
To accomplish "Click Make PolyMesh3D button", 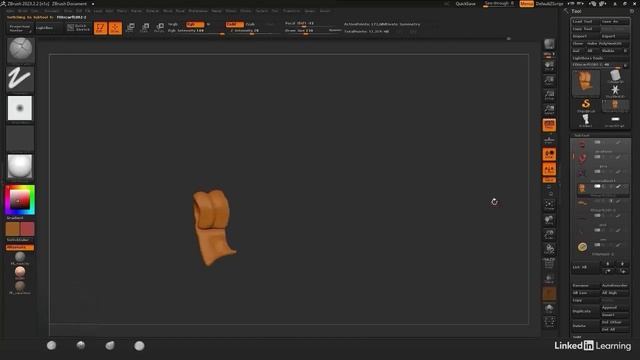I will [x=607, y=44].
